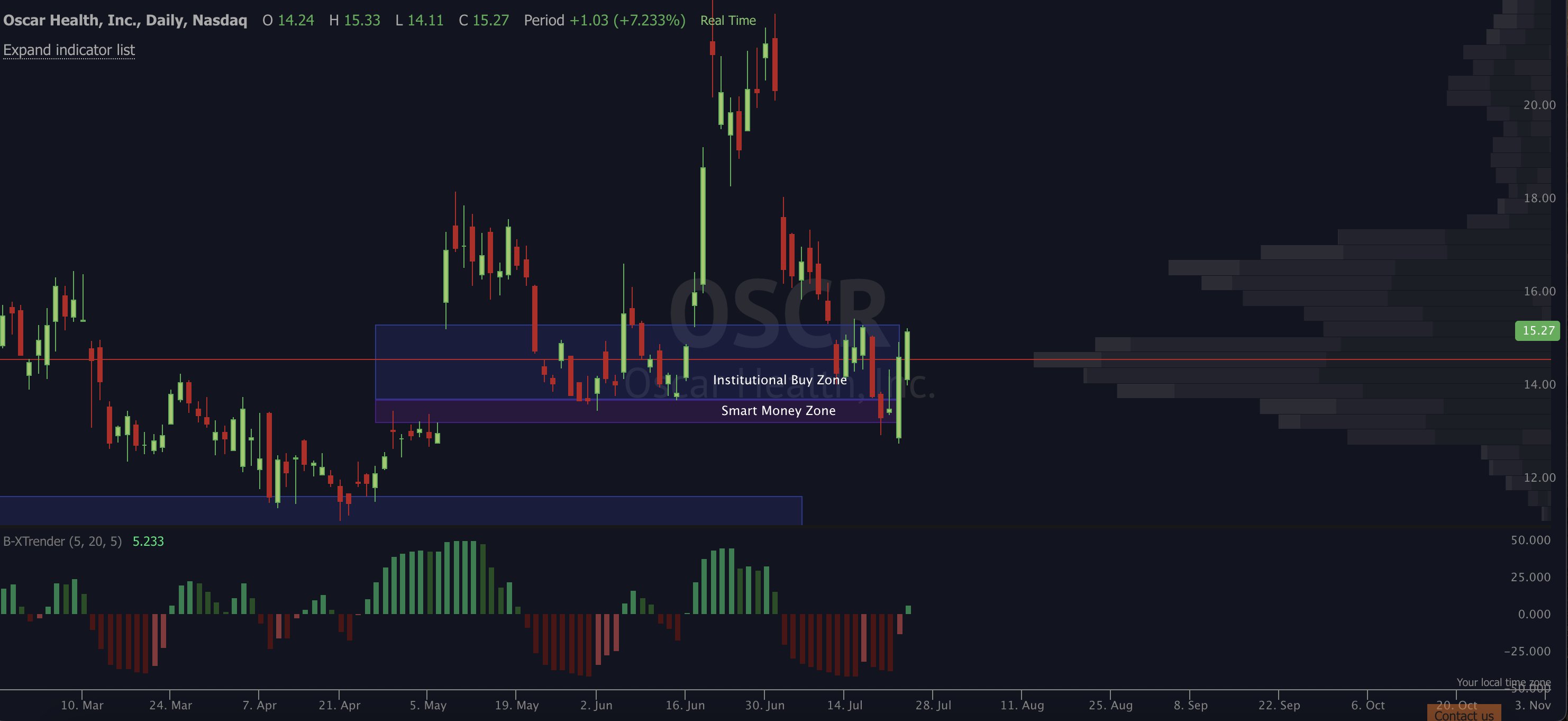Viewport: 1568px width, 721px height.
Task: Select the unlabeled blue zone below 12.00
Action: pos(401,510)
